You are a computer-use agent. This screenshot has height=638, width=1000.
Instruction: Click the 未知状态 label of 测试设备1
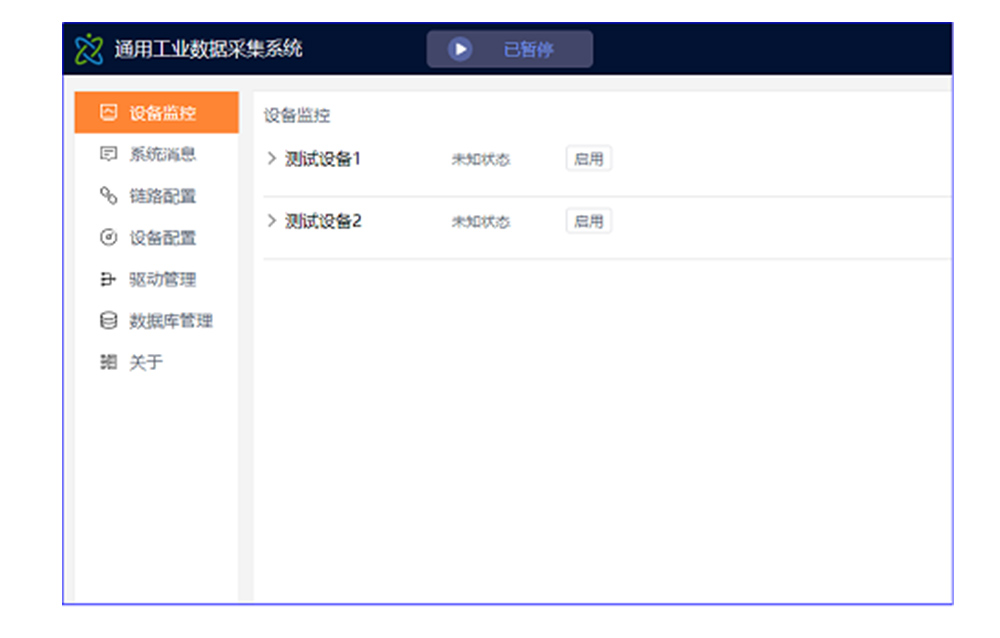tap(479, 158)
